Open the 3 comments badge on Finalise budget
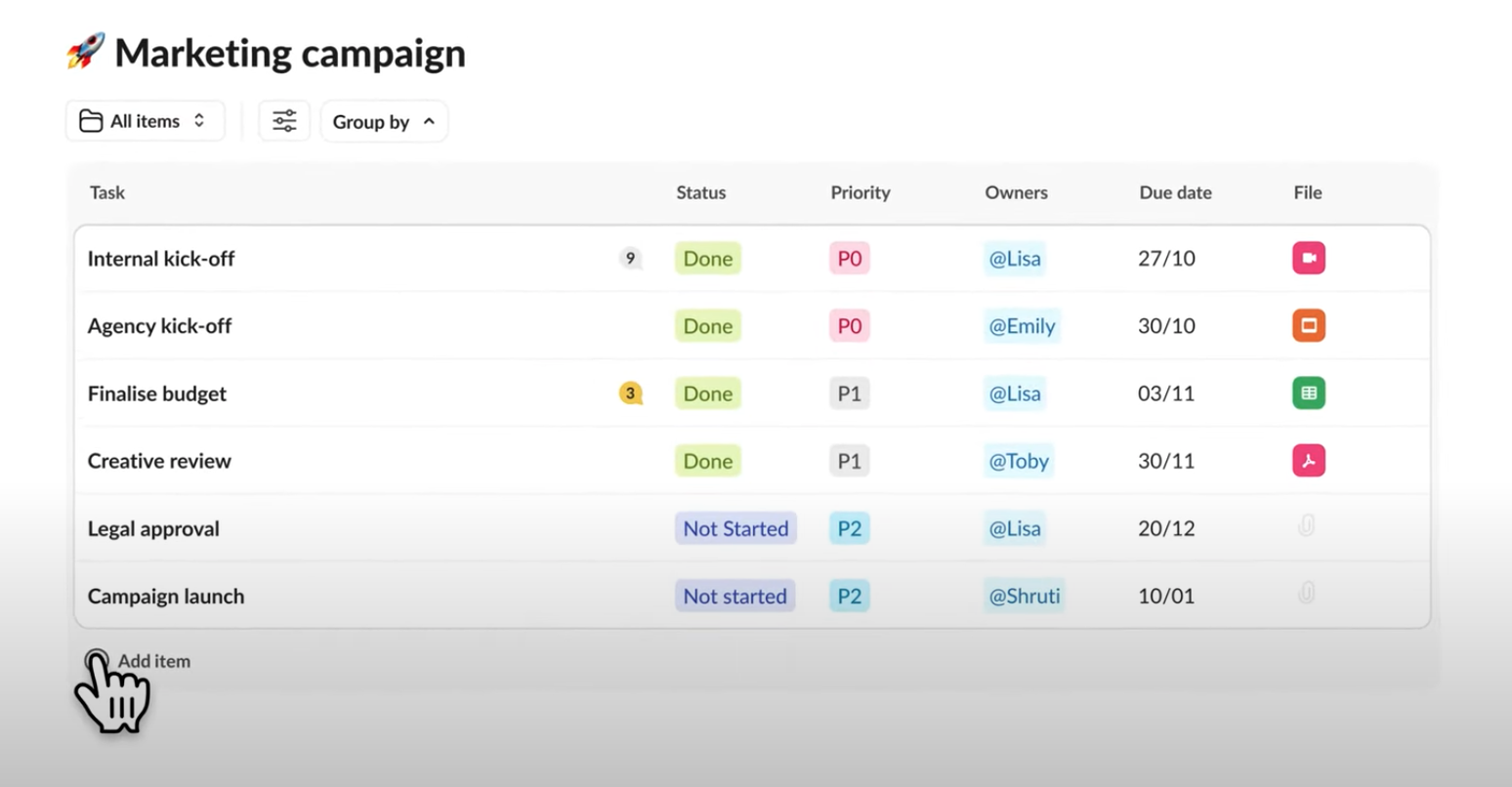The height and width of the screenshot is (787, 1512). (x=630, y=393)
